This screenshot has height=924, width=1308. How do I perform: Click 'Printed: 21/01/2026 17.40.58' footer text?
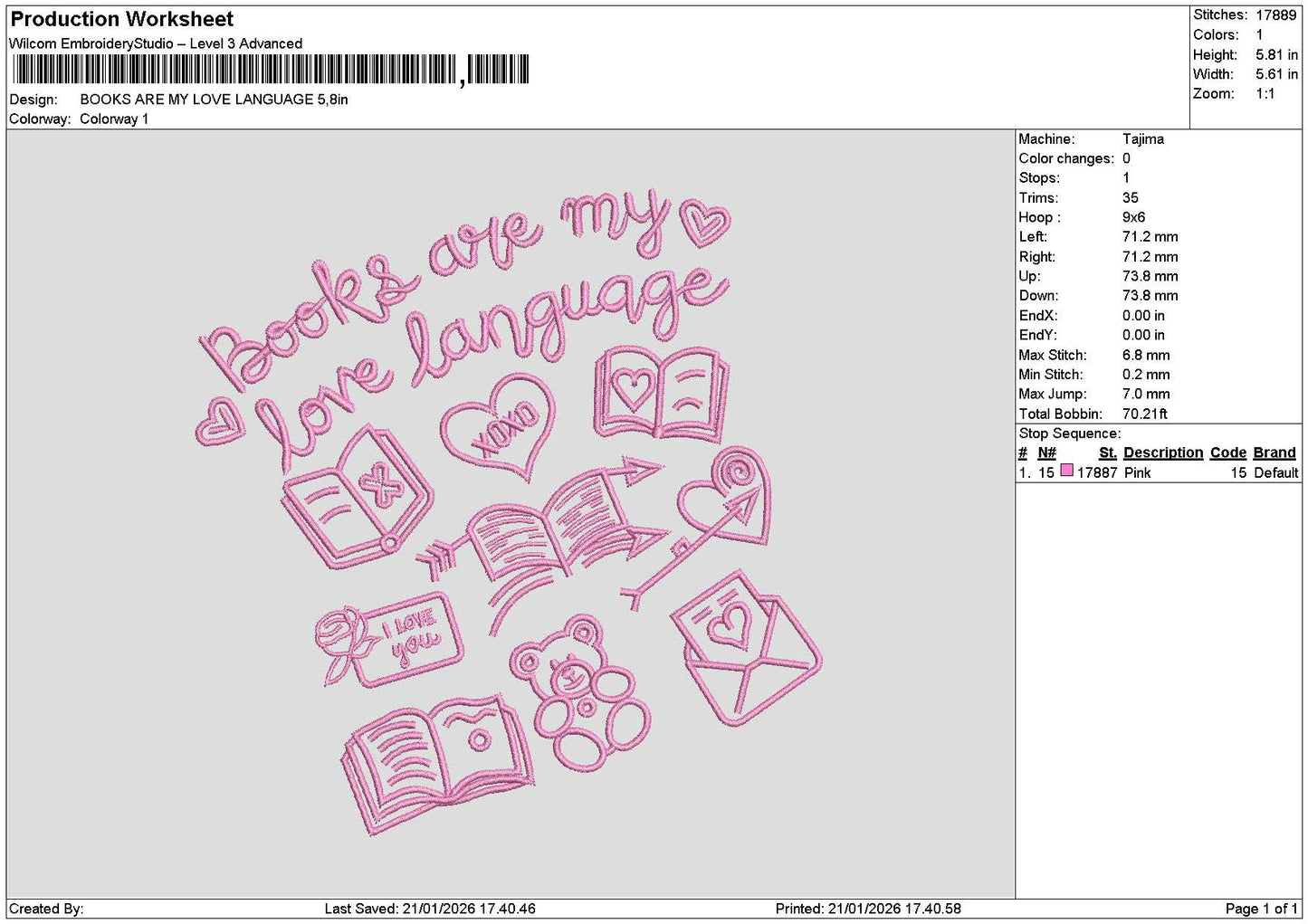[x=868, y=909]
